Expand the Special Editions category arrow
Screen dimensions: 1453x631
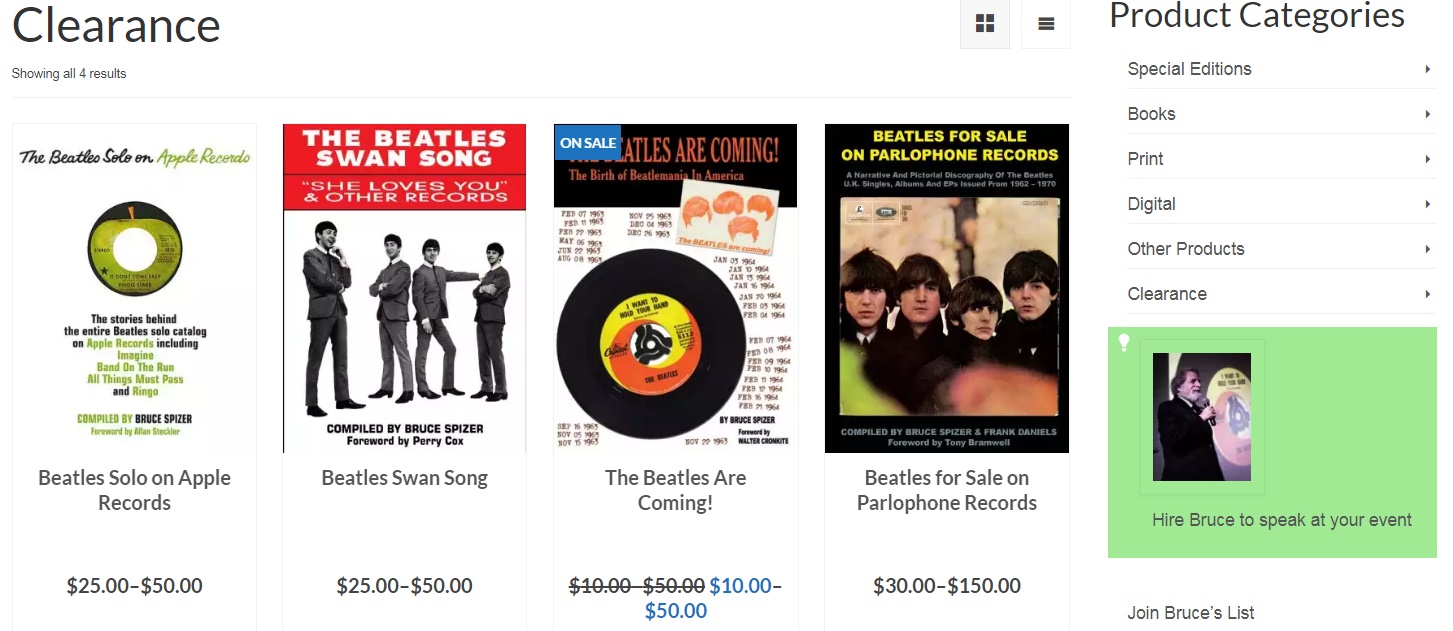(x=1428, y=69)
